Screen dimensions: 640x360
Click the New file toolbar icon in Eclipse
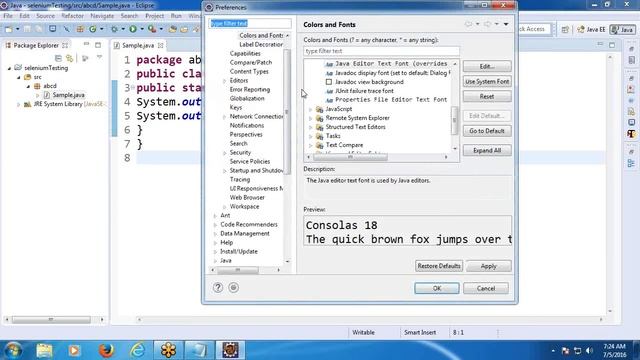(8, 29)
